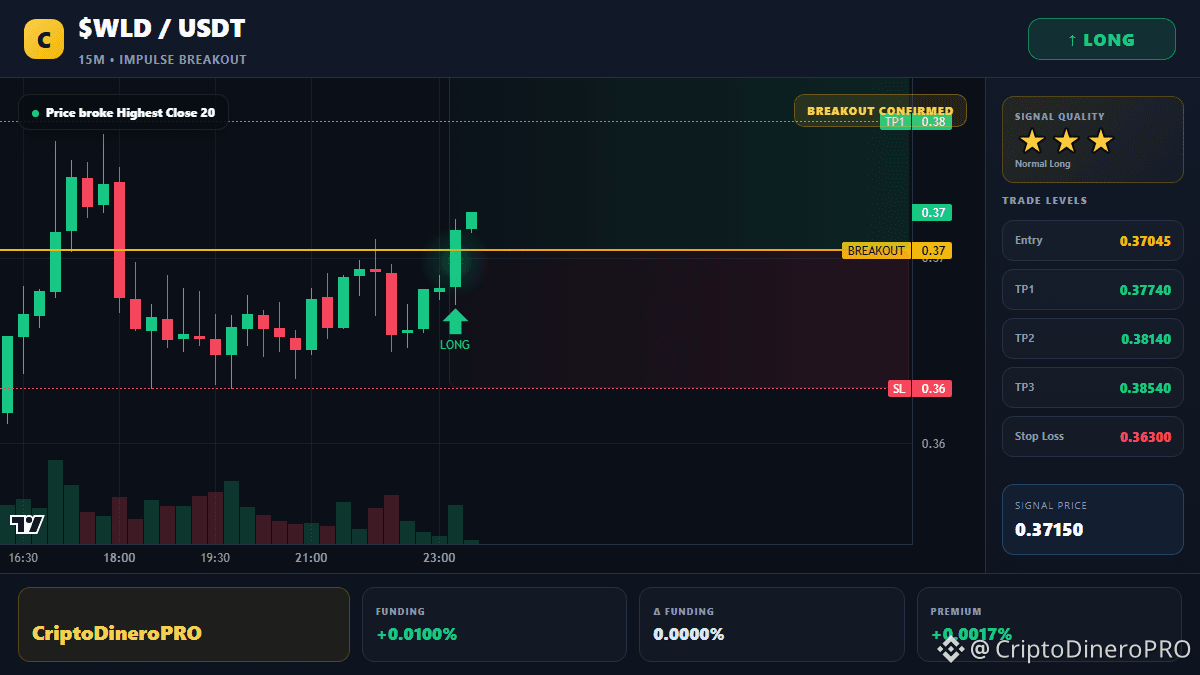Click the SIGNAL QUALITY heading

[x=1060, y=117]
